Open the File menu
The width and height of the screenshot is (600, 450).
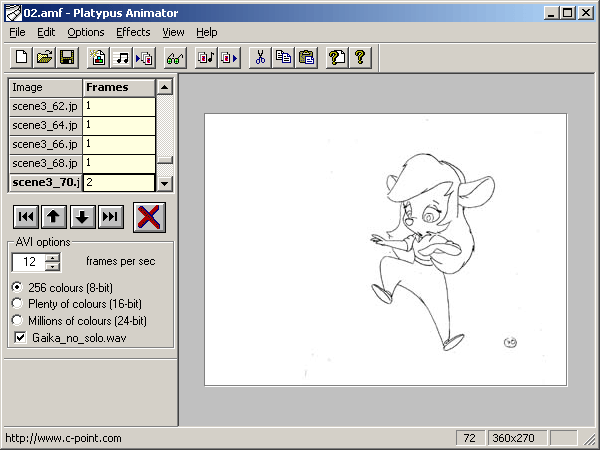coord(17,33)
